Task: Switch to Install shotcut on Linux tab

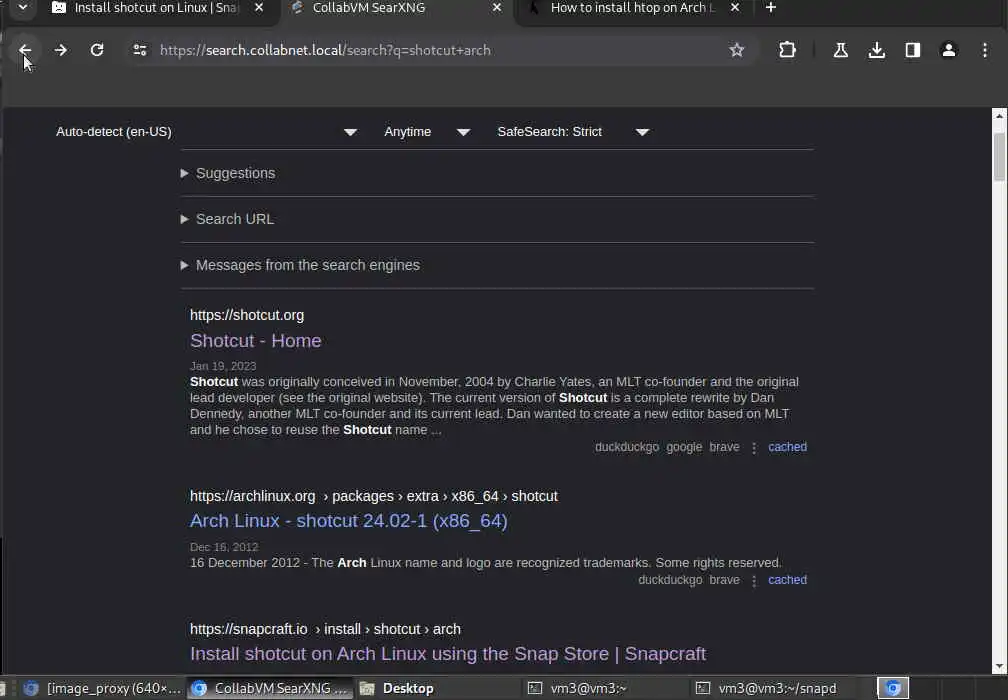Action: pos(154,8)
